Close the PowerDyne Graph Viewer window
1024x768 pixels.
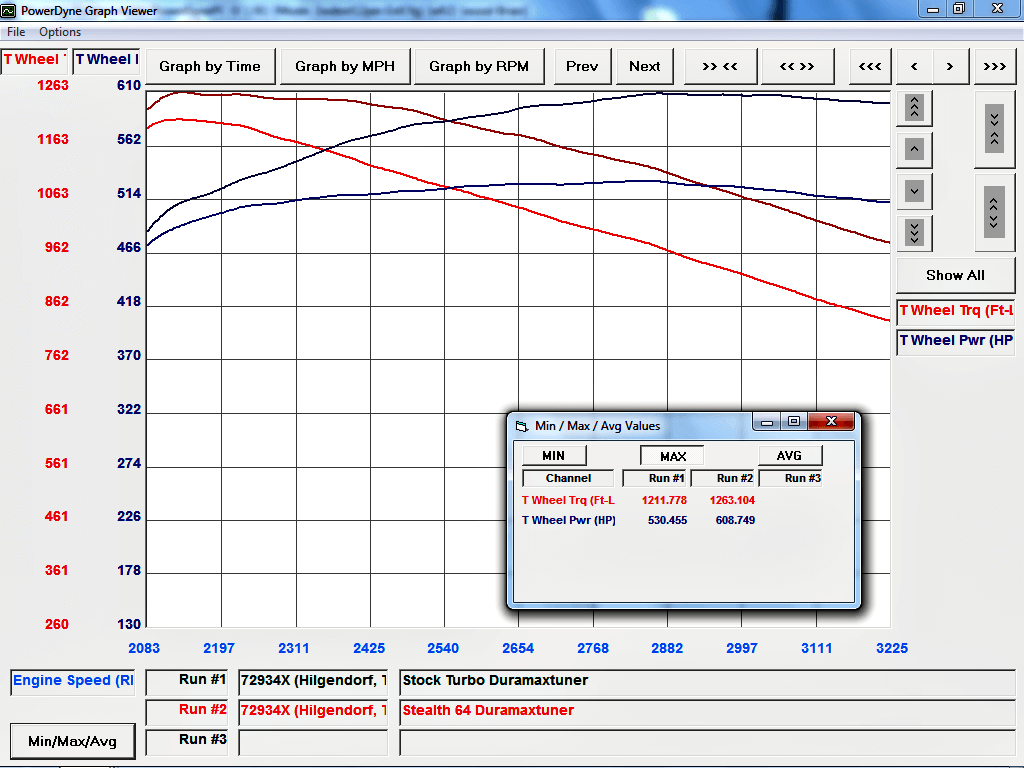coord(997,9)
